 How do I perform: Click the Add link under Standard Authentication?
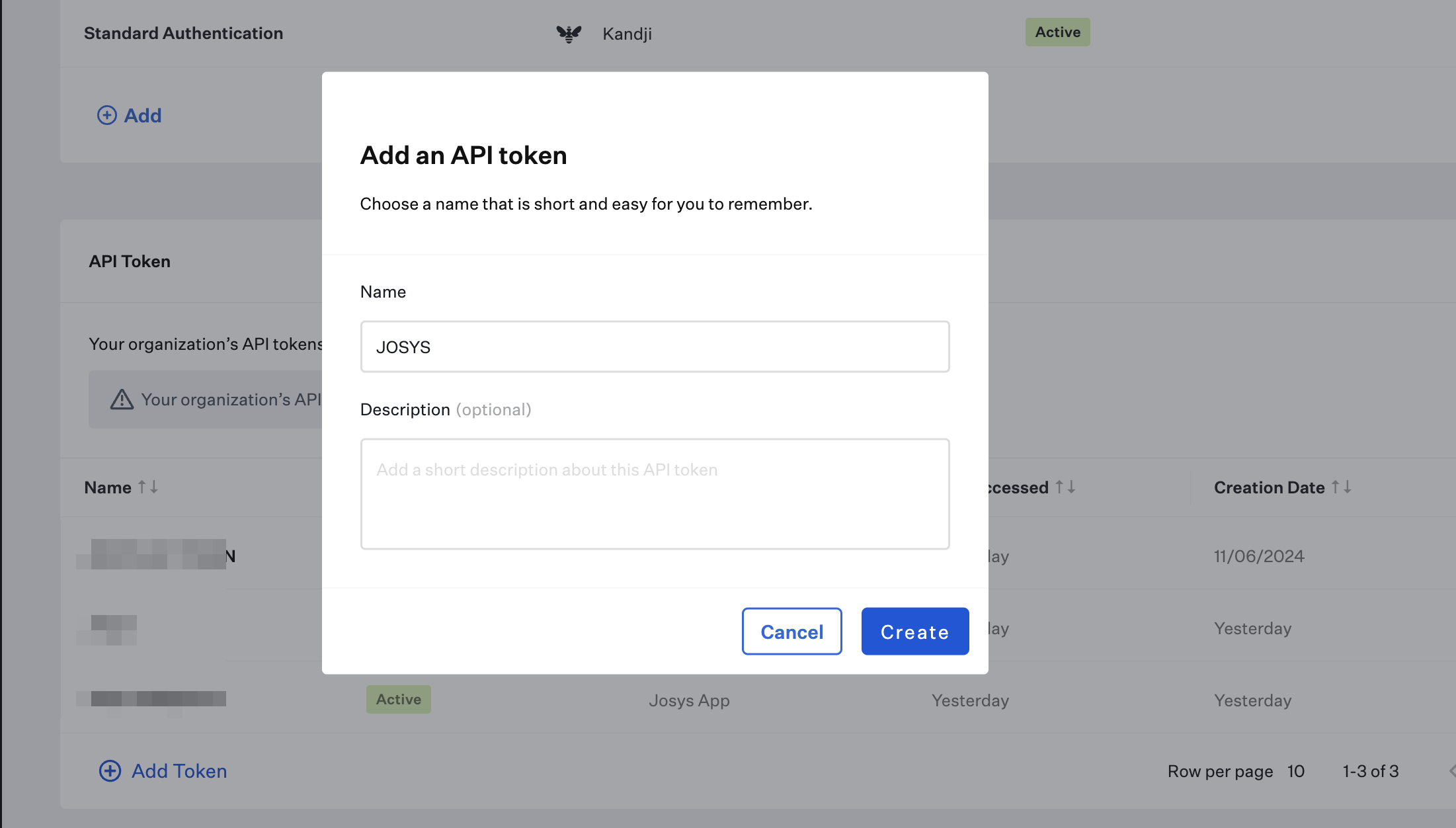[142, 115]
